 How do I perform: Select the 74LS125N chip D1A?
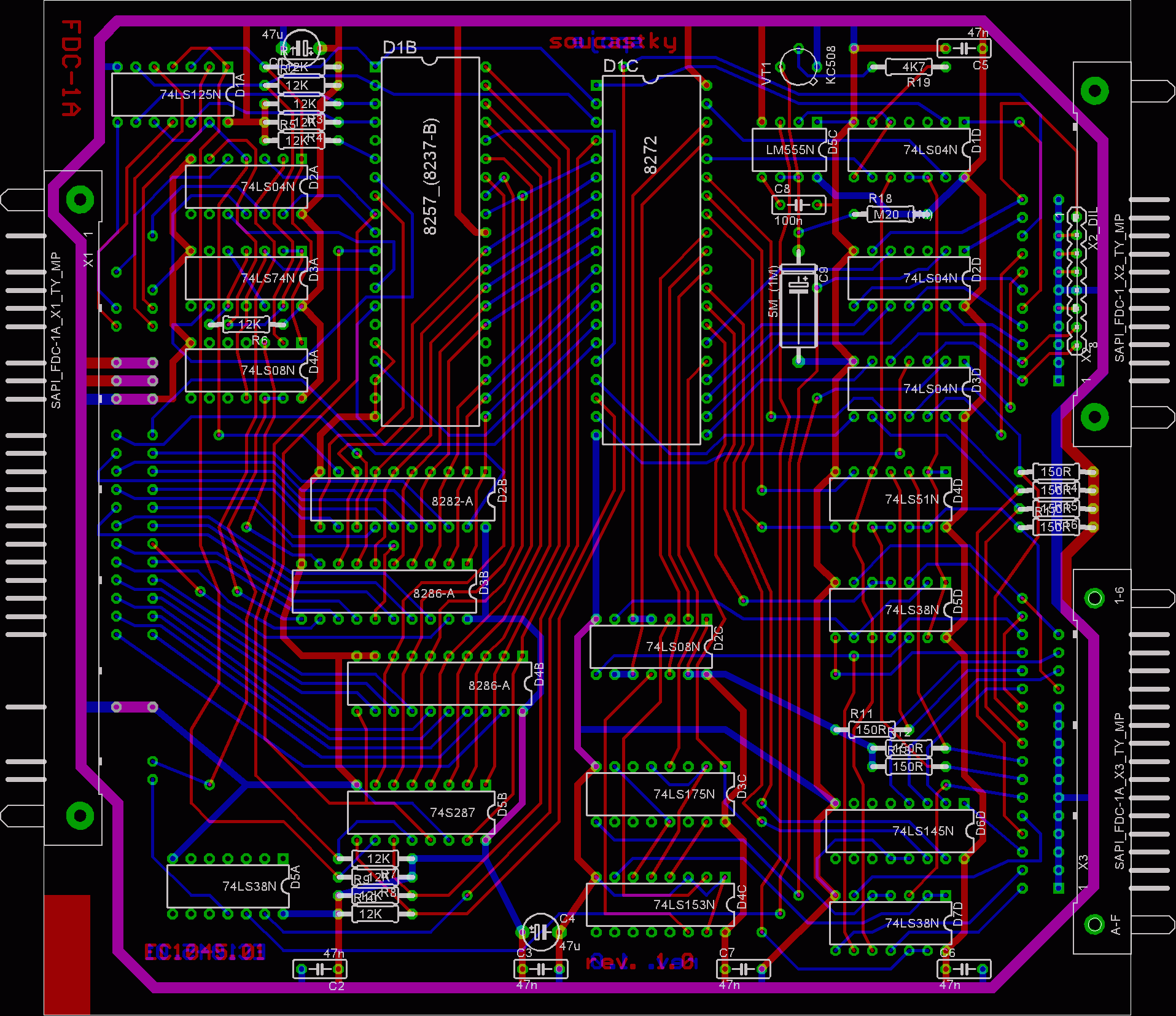[173, 95]
